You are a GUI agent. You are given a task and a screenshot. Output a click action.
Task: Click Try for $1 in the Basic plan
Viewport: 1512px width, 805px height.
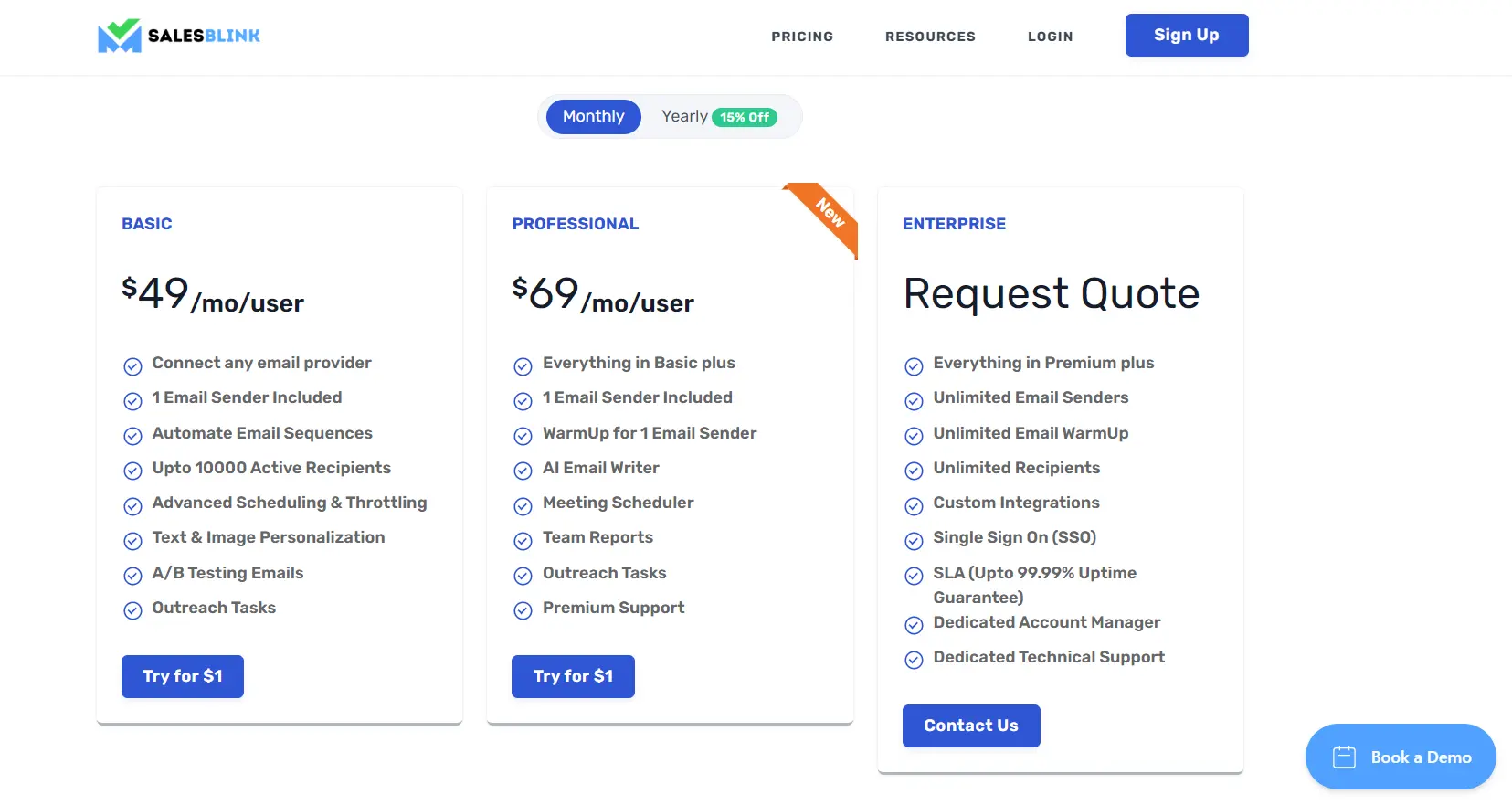tap(183, 676)
